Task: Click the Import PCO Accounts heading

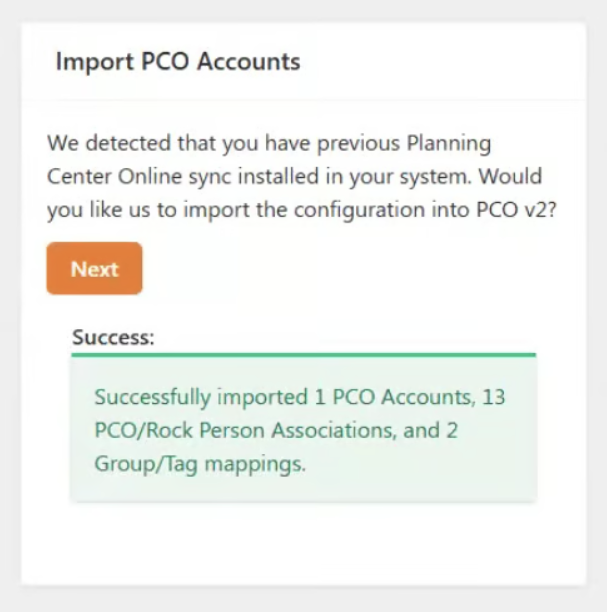Action: click(x=177, y=61)
